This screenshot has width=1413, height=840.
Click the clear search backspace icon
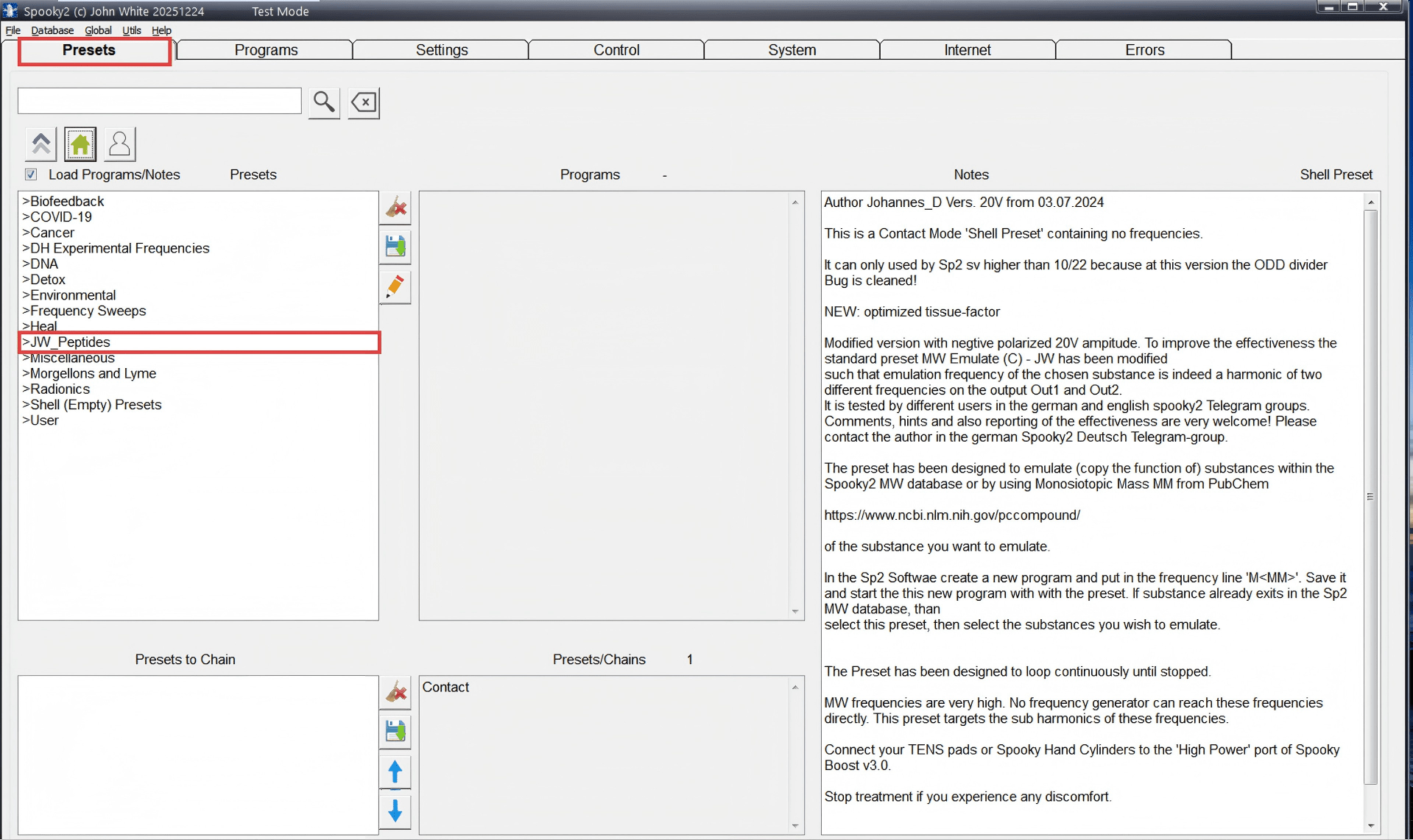click(364, 102)
